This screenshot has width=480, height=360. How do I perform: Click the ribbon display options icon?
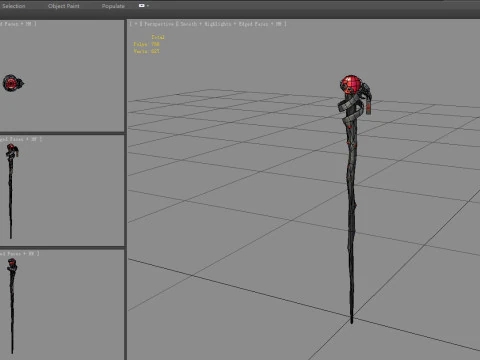[x=141, y=6]
